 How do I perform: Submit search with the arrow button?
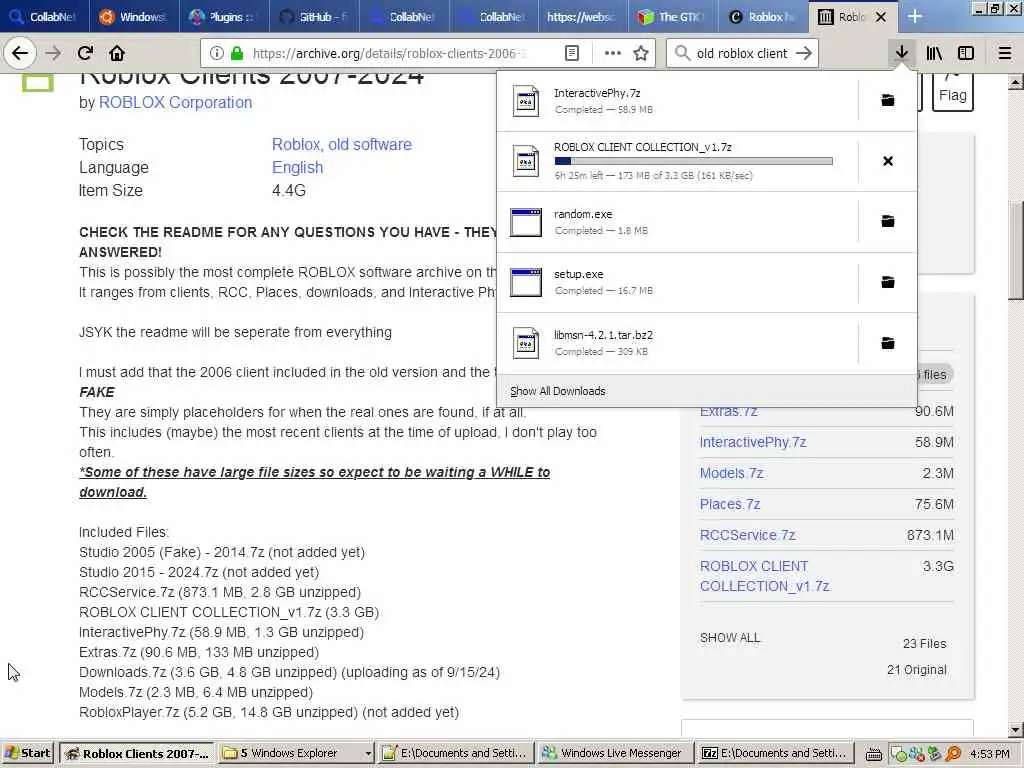click(804, 53)
